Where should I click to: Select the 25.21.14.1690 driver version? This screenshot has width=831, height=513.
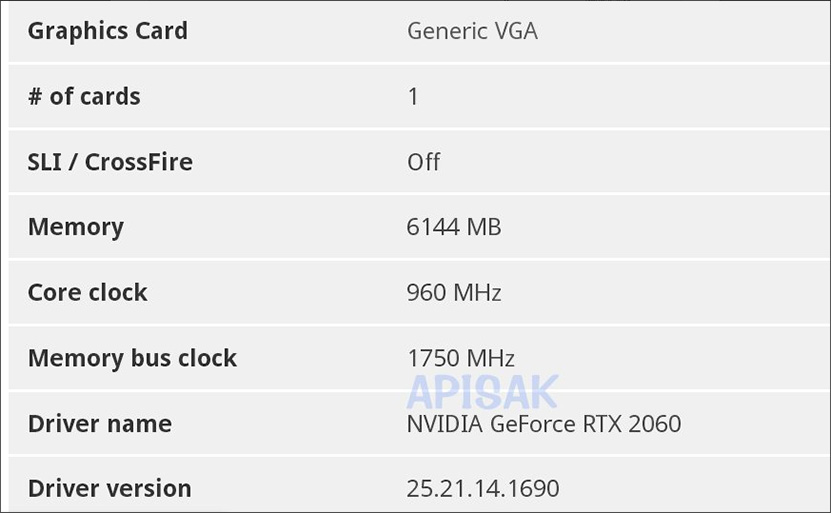483,489
